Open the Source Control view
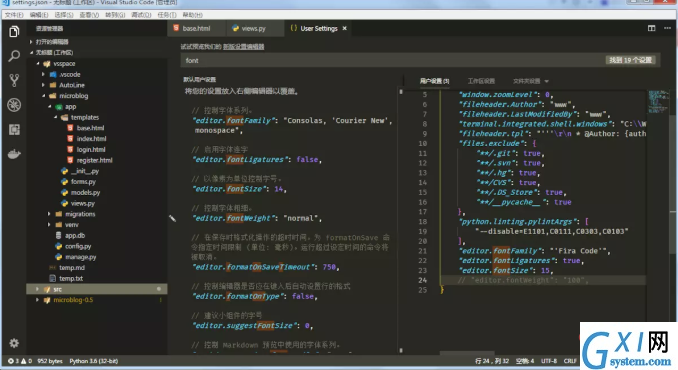 pyautogui.click(x=14, y=80)
